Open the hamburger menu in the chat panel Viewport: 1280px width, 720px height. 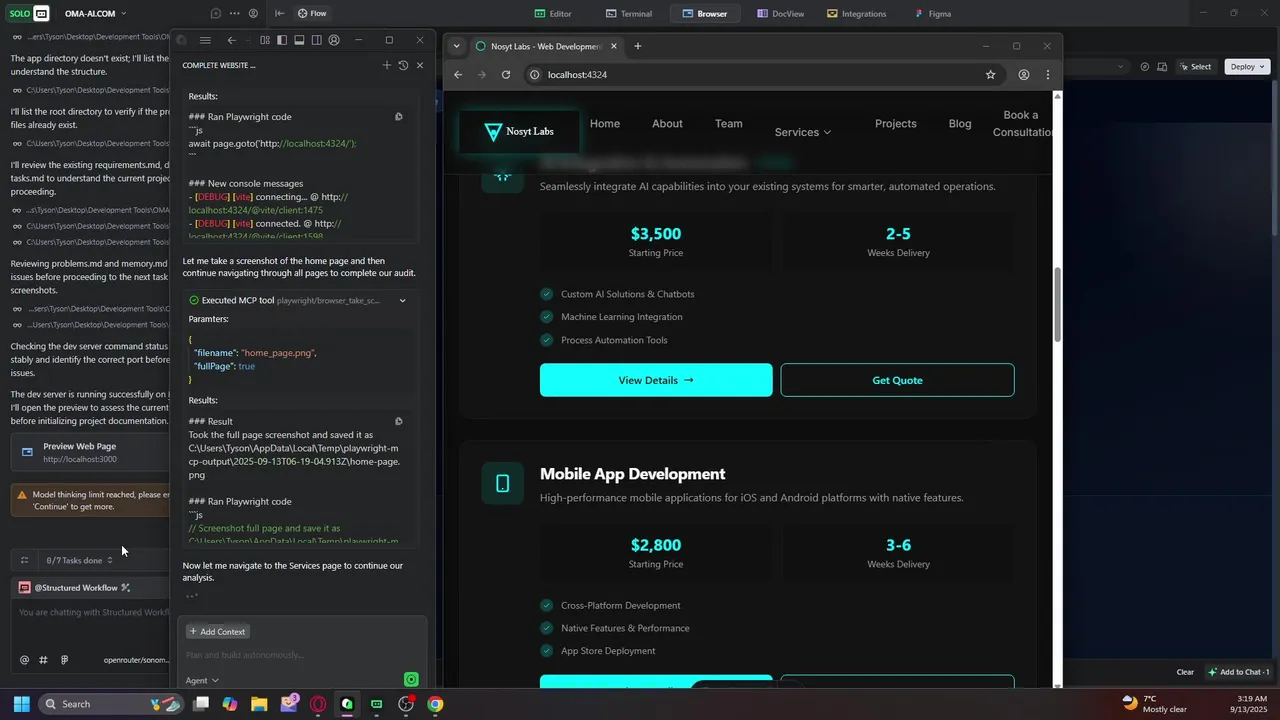[205, 40]
